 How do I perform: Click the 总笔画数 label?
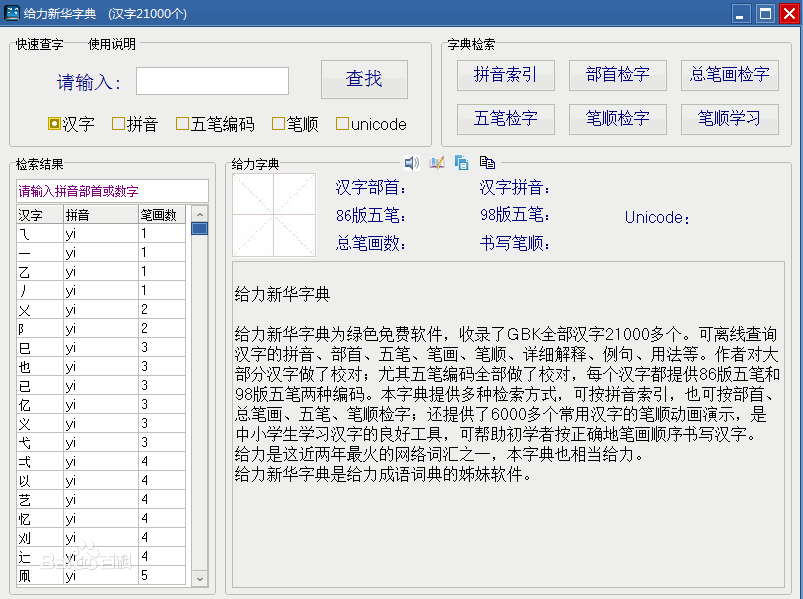(371, 243)
